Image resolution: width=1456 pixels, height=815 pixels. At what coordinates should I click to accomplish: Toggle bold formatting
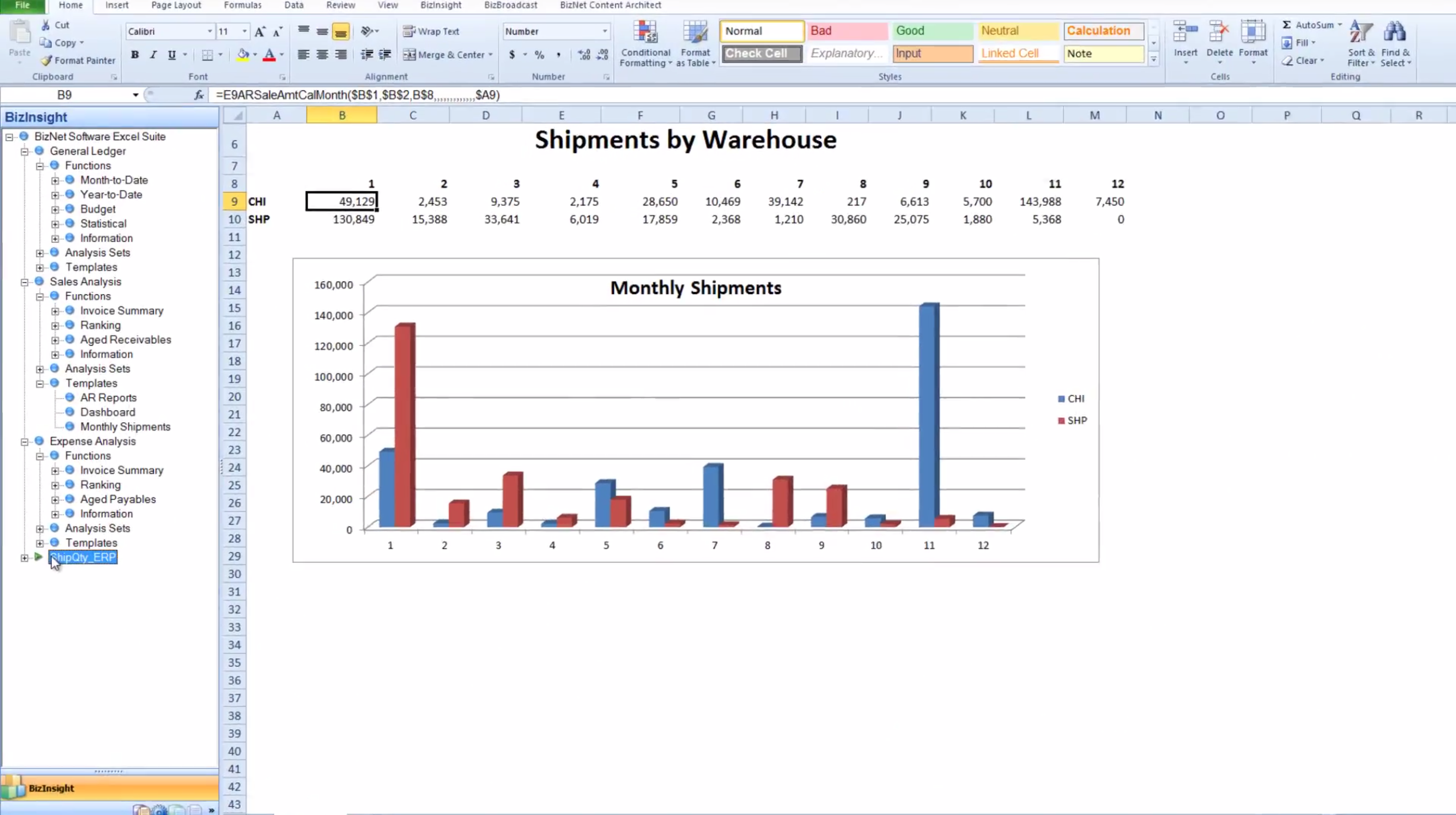[x=134, y=55]
